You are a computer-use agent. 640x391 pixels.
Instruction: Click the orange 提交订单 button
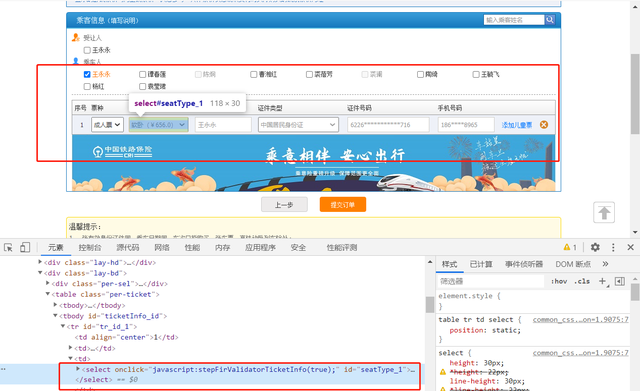click(x=343, y=204)
